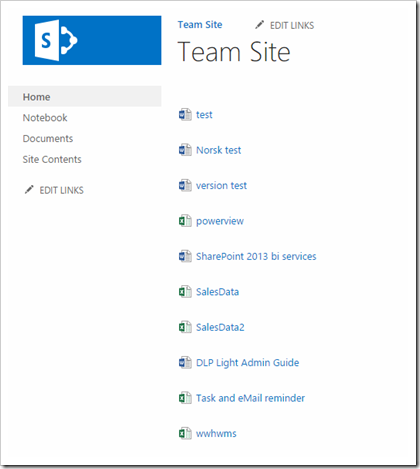Click the Word icon beside DLP Light Admin Guide

tap(185, 363)
